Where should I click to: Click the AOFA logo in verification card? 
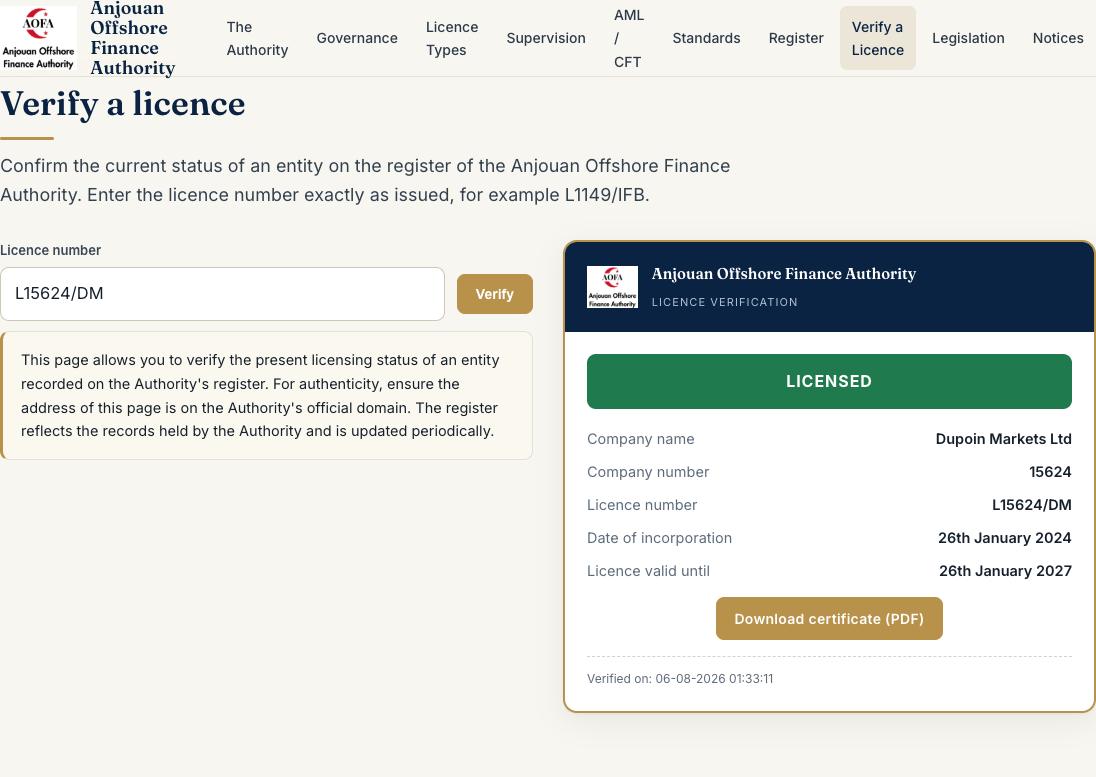click(x=612, y=286)
